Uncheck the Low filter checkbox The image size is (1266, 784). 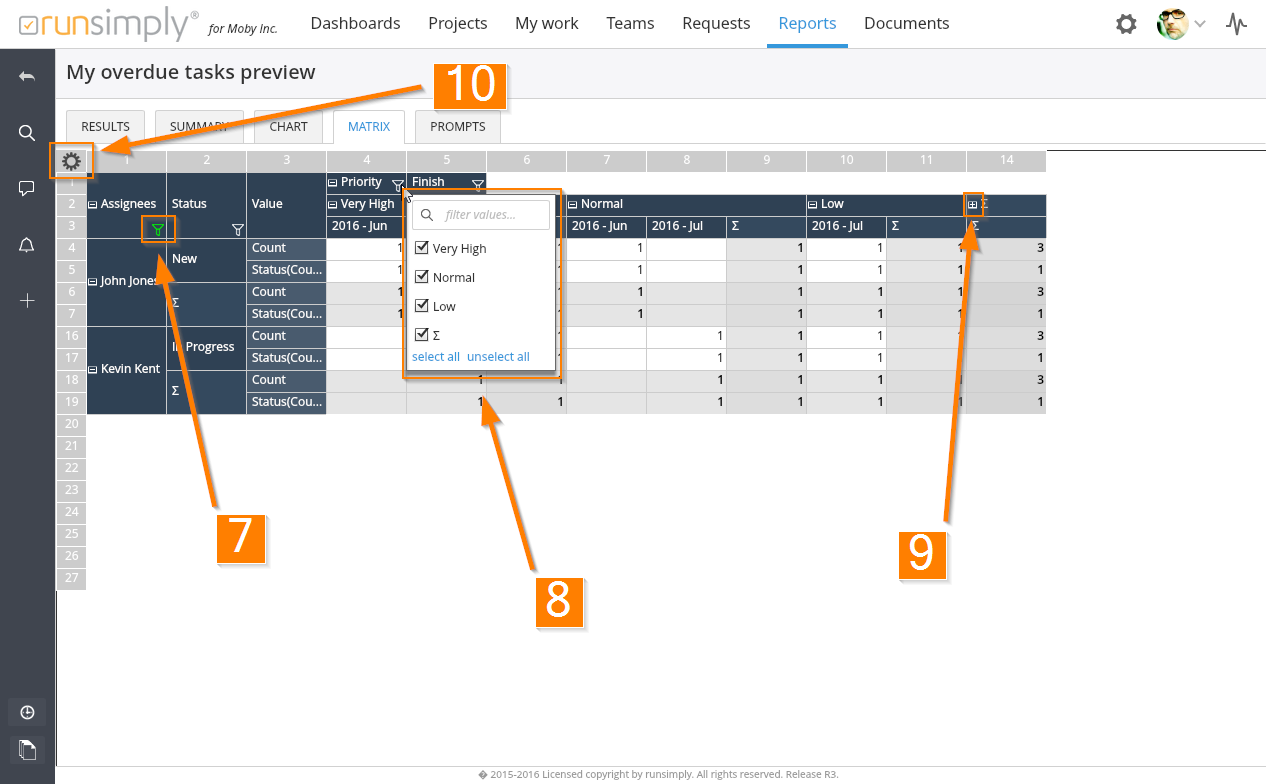click(422, 306)
